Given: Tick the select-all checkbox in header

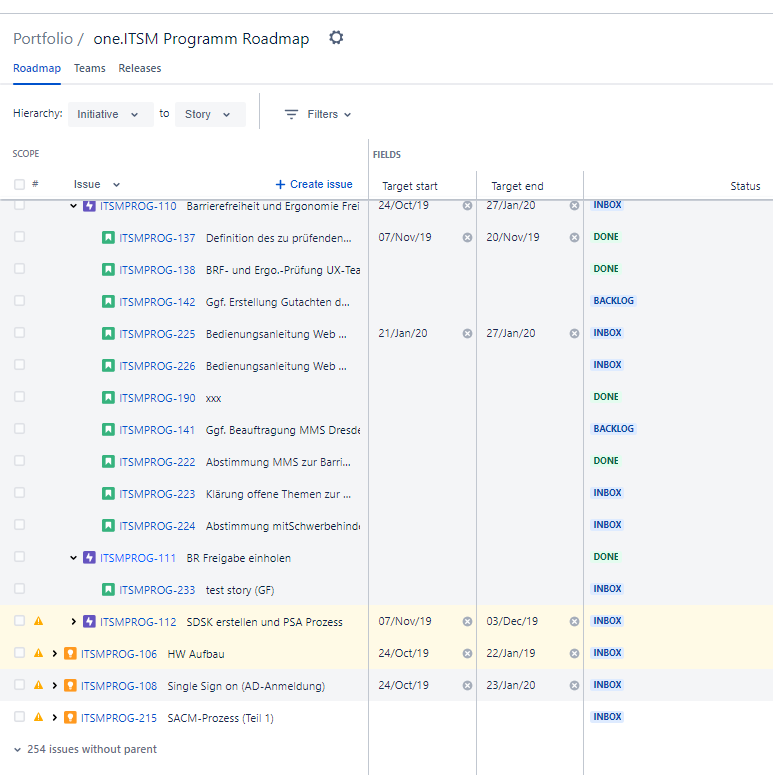Looking at the screenshot, I should click(x=19, y=184).
